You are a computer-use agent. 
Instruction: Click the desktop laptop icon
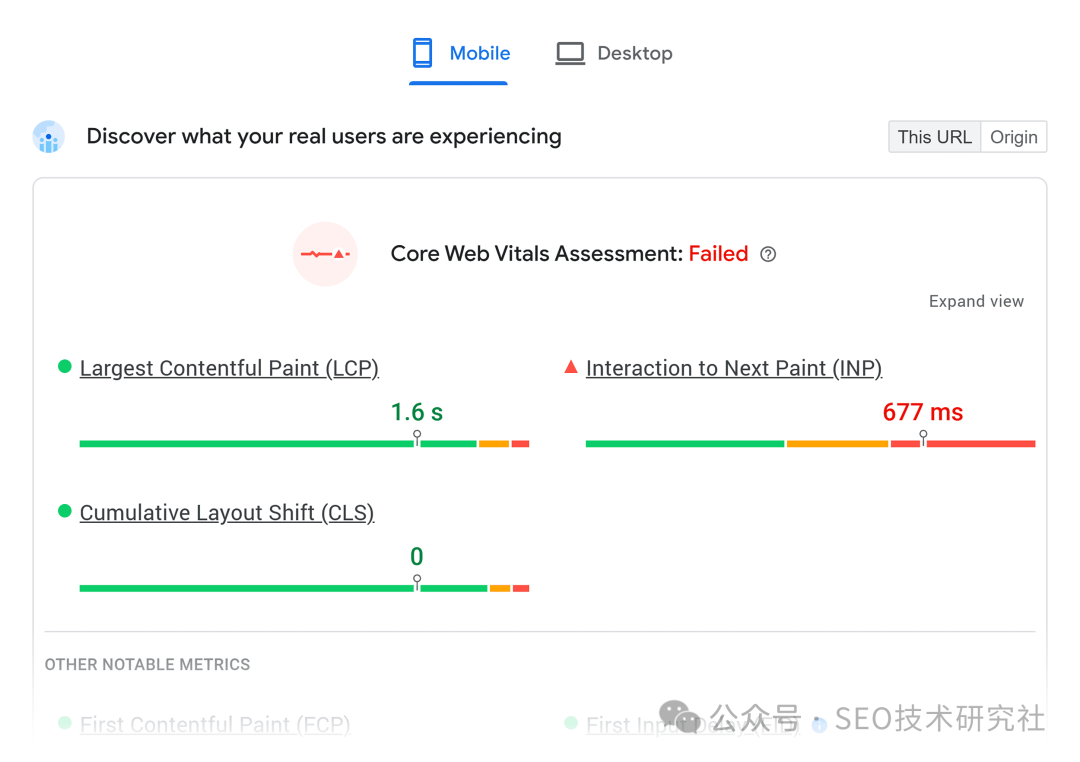570,53
